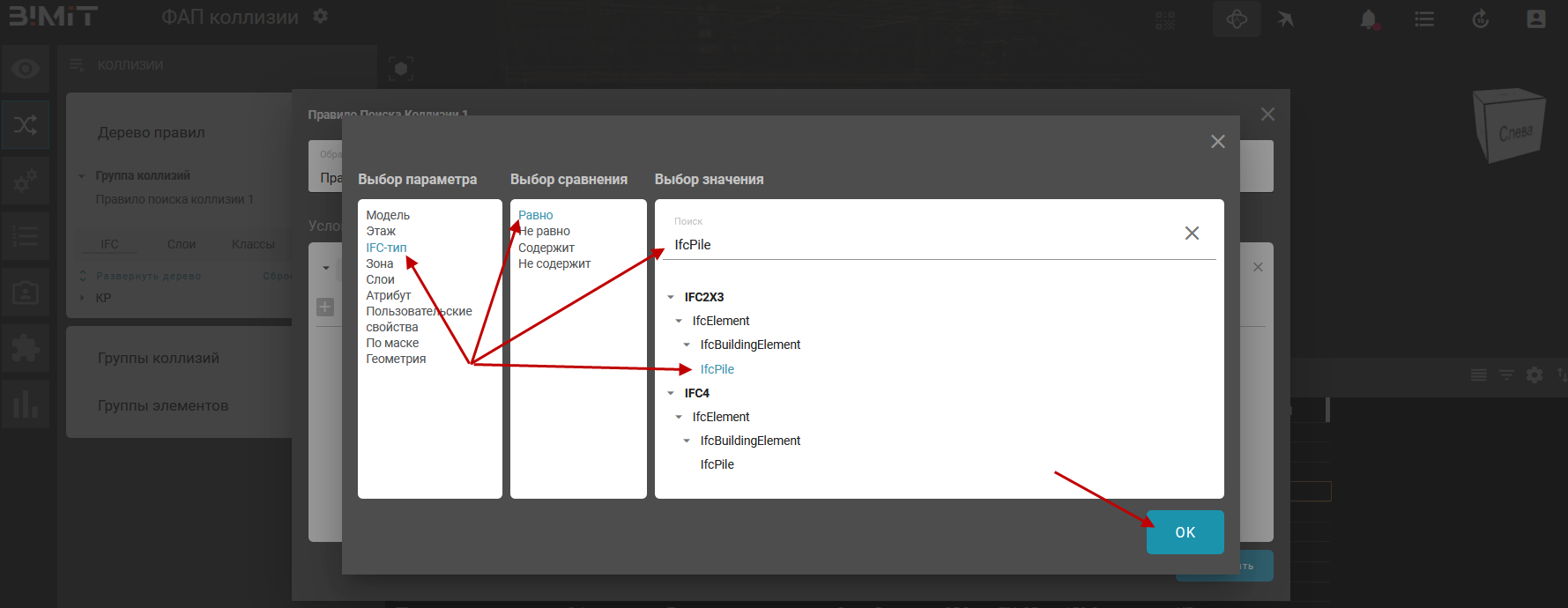Screen dimensions: 1568x608
Task: Click the notifications bell icon
Action: [1368, 19]
